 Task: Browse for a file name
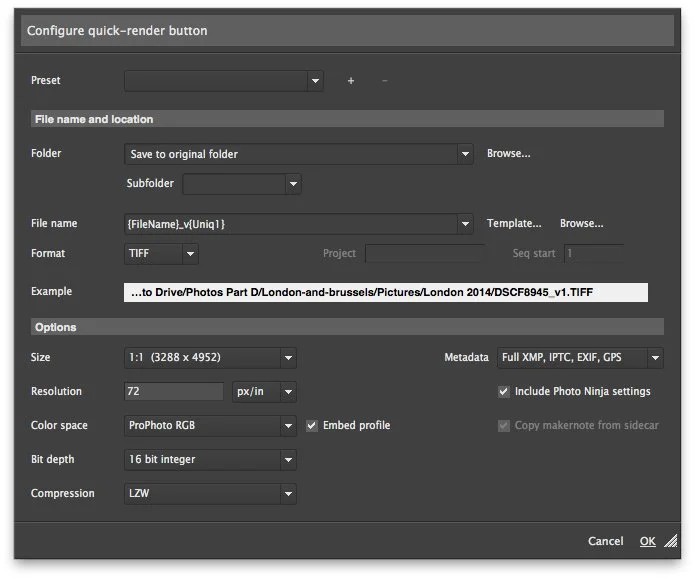point(582,223)
